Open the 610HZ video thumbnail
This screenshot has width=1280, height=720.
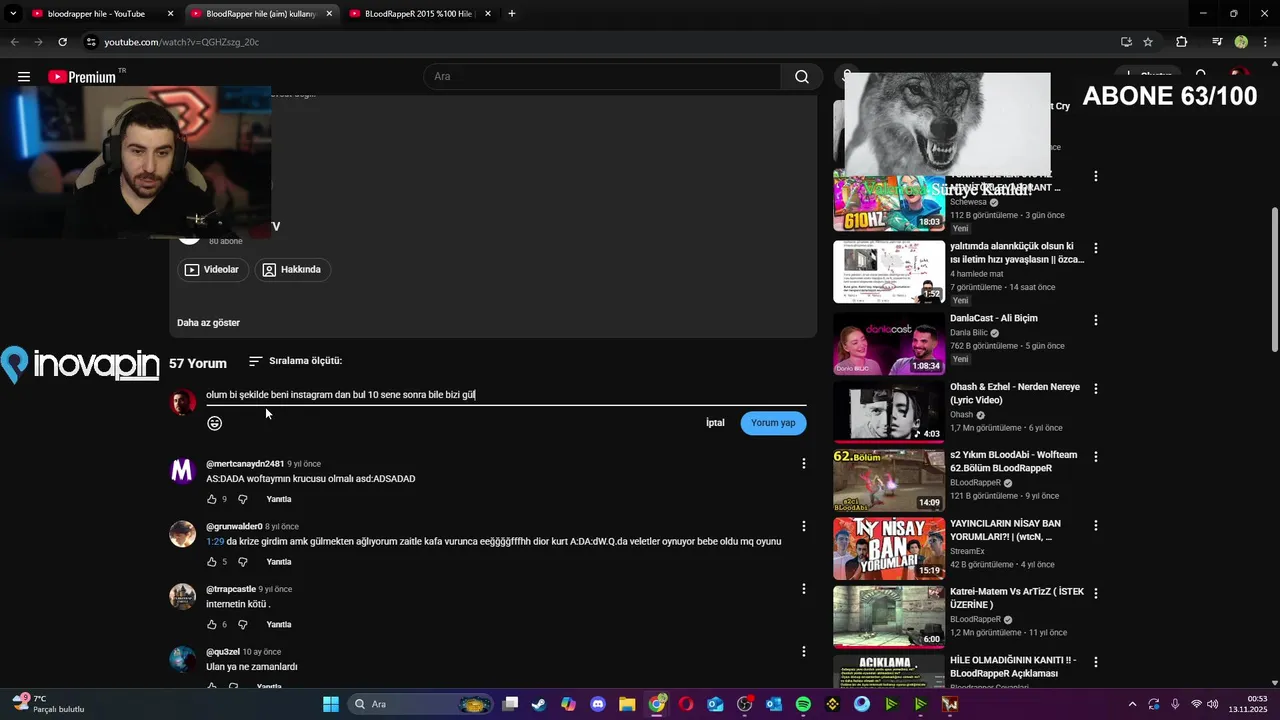pos(889,202)
